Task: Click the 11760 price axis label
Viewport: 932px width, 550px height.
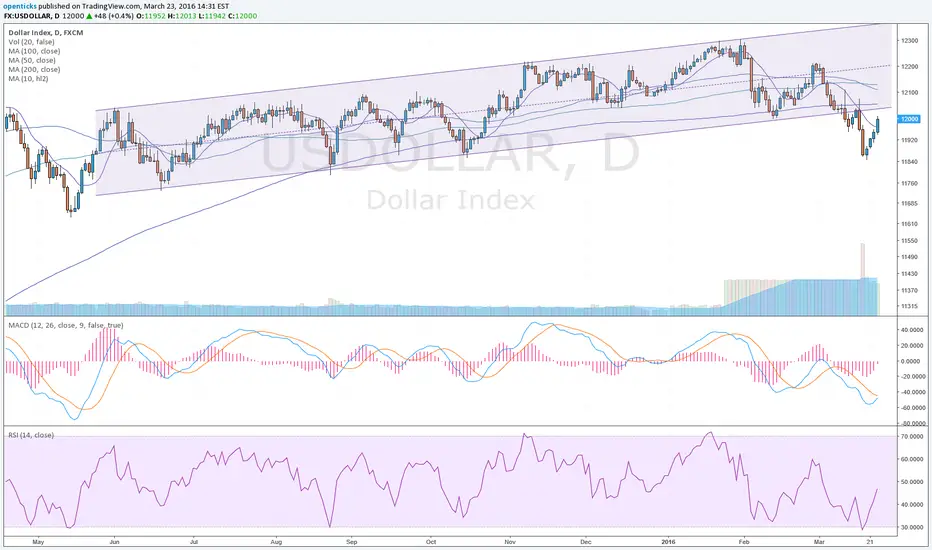Action: point(909,183)
